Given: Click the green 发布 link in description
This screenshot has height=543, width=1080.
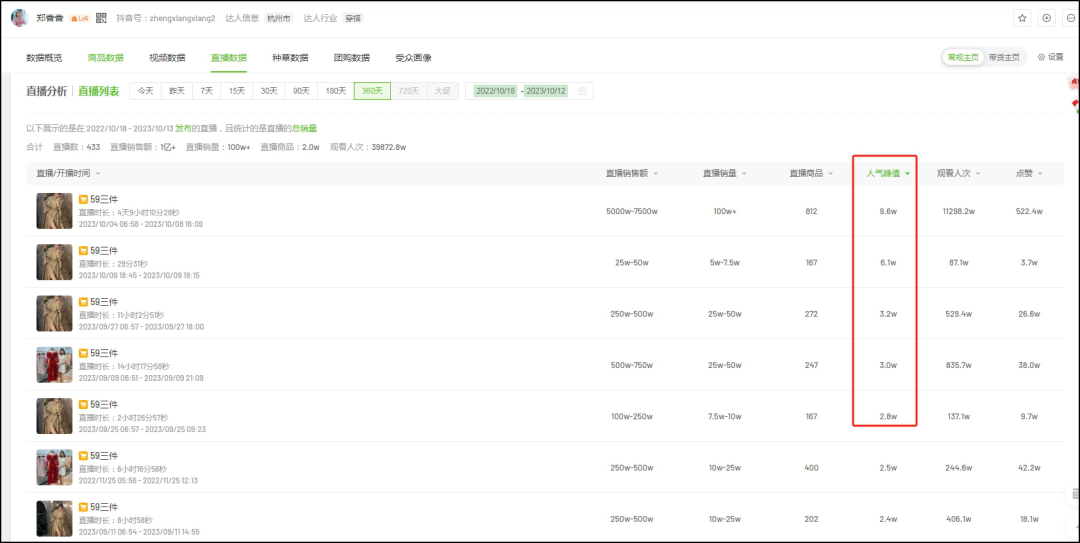Looking at the screenshot, I should [183, 128].
